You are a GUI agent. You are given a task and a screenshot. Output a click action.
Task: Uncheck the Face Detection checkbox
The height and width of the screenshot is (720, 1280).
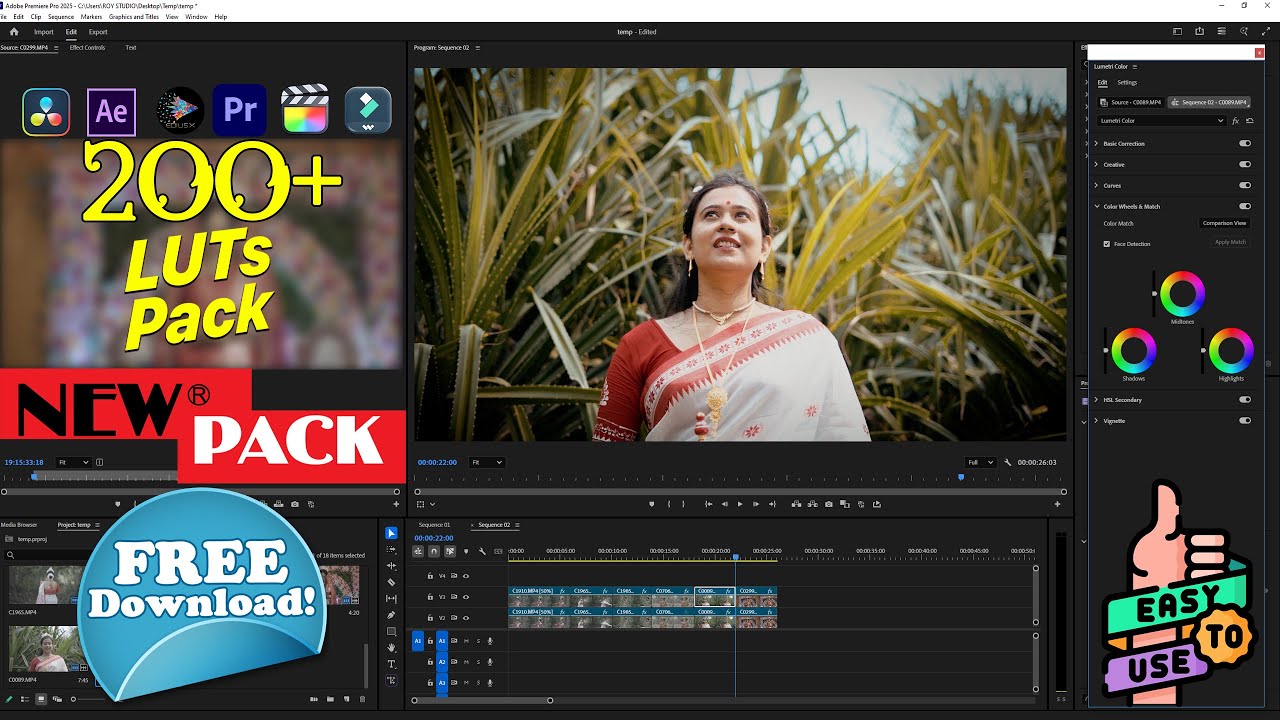(x=1107, y=244)
